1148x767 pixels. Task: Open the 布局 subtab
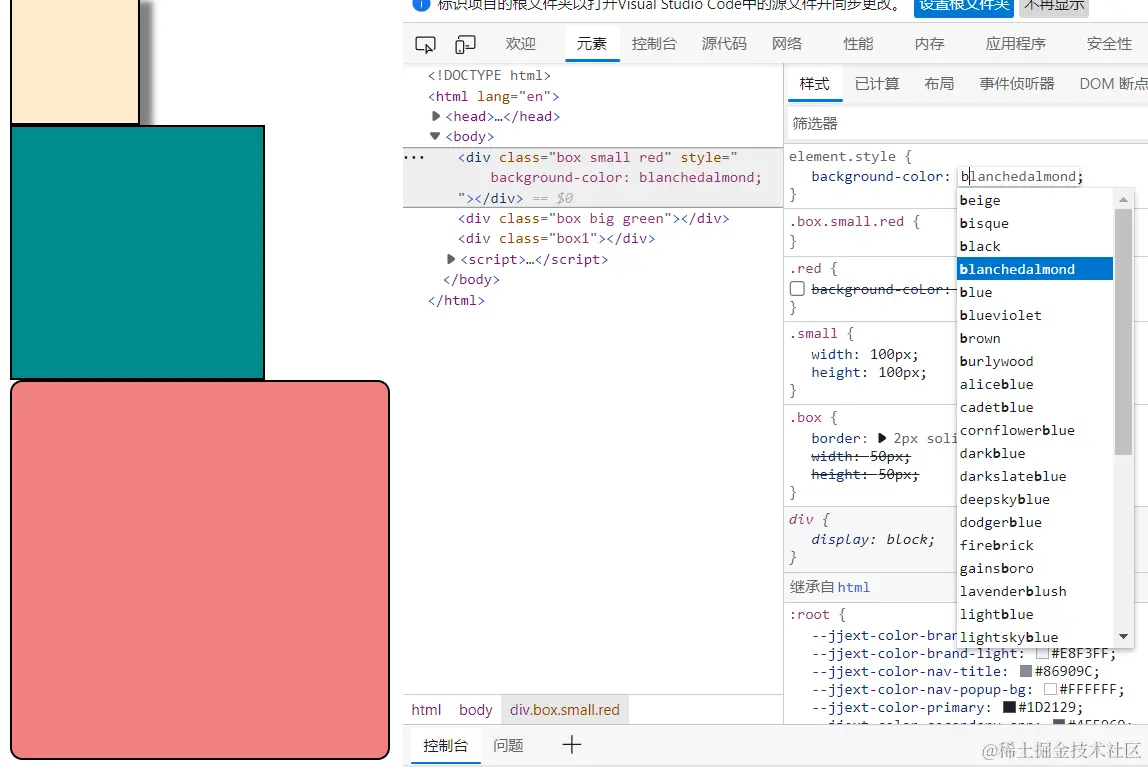pos(939,84)
